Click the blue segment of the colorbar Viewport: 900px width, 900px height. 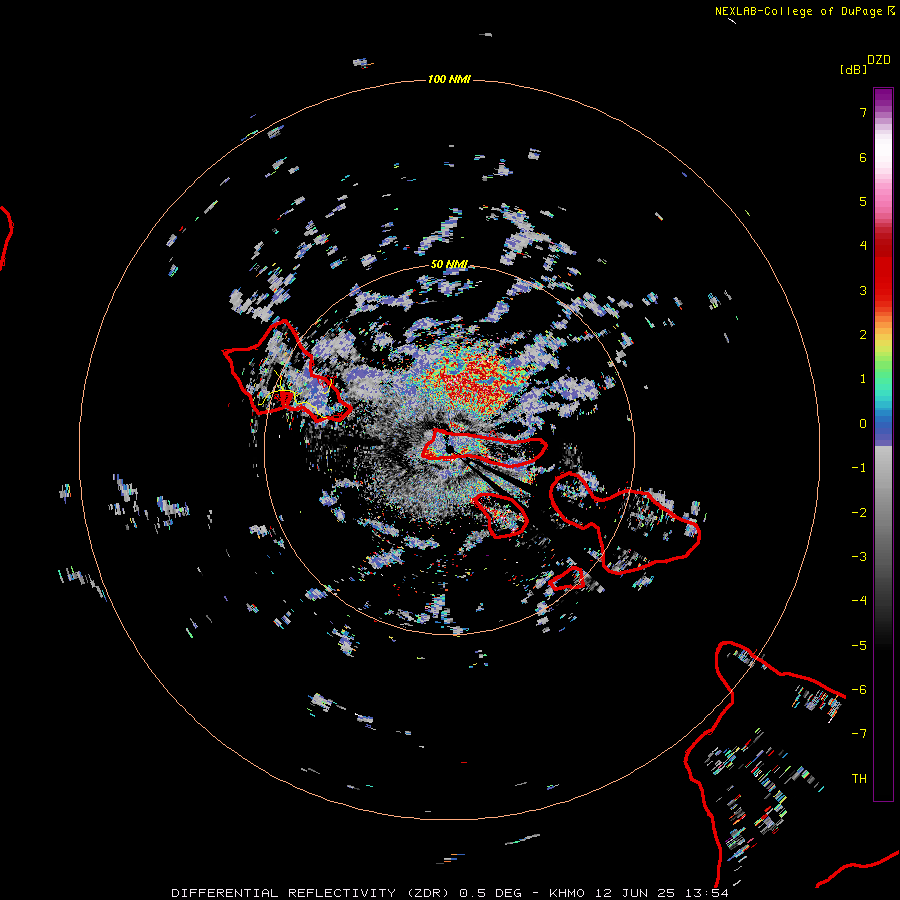[883, 429]
